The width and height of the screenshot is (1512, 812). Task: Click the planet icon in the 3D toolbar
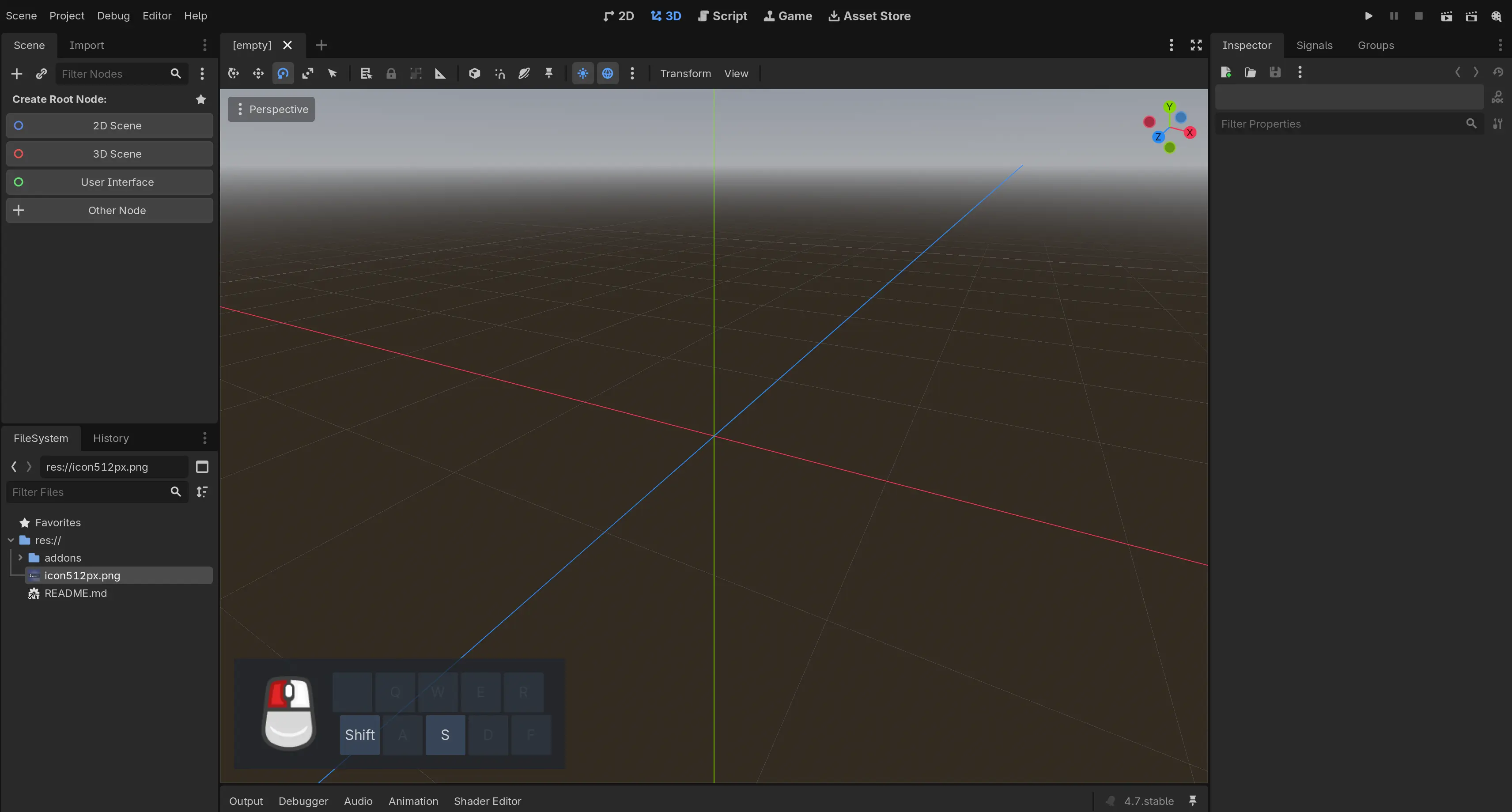(524, 73)
